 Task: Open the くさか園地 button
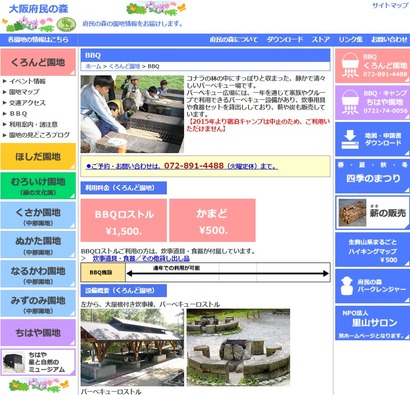pos(38,215)
